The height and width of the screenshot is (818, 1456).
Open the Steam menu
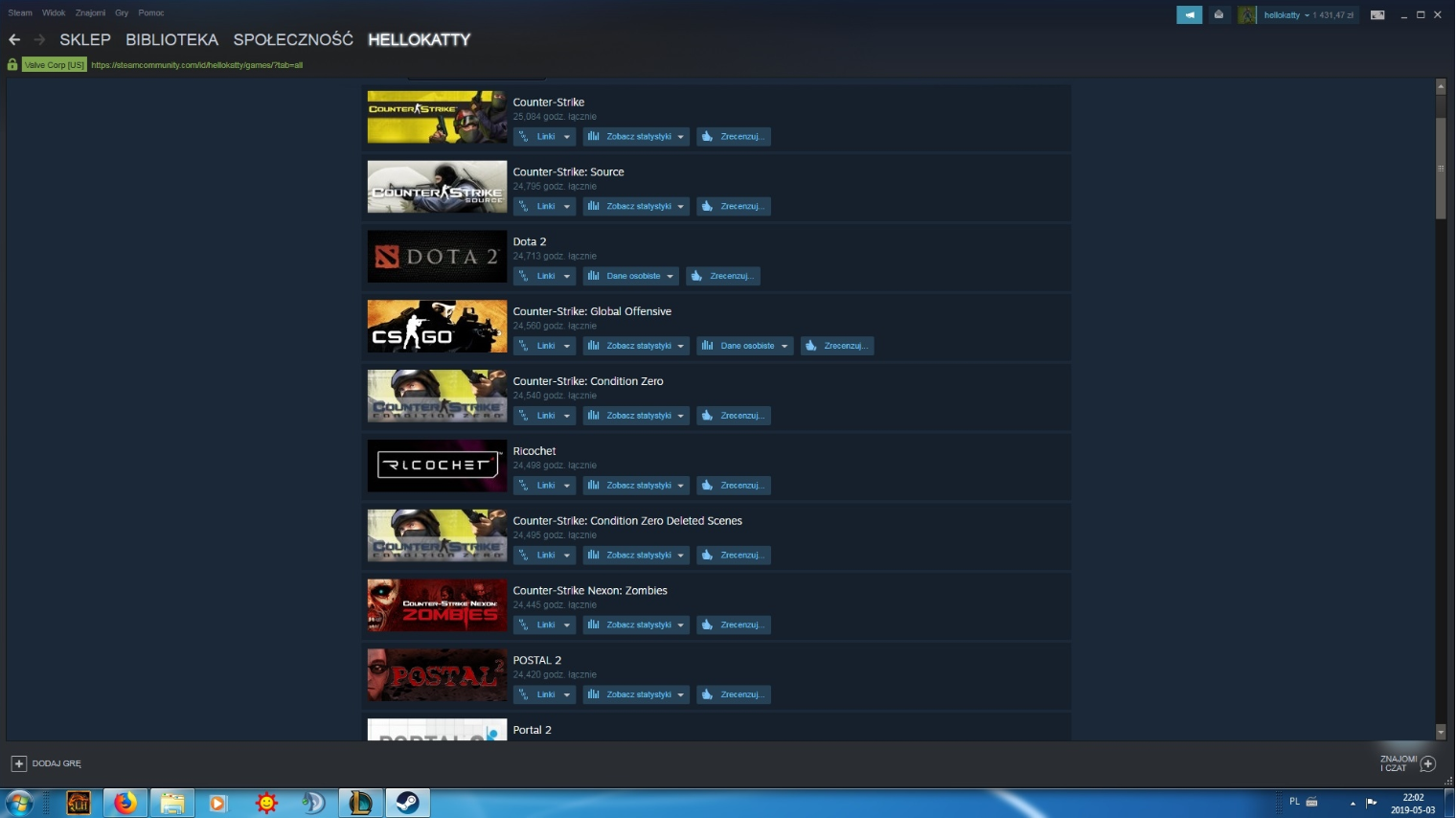[x=20, y=12]
